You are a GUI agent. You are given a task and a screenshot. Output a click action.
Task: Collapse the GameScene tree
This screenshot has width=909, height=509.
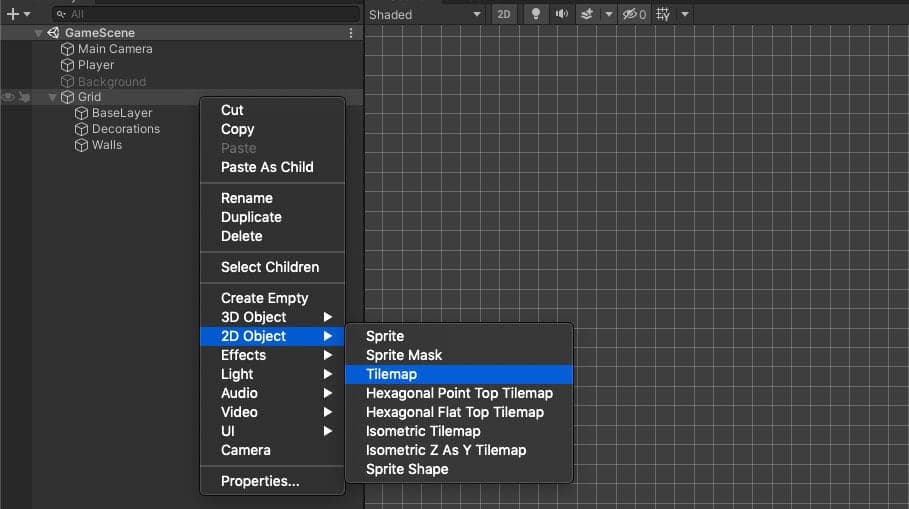pos(38,33)
